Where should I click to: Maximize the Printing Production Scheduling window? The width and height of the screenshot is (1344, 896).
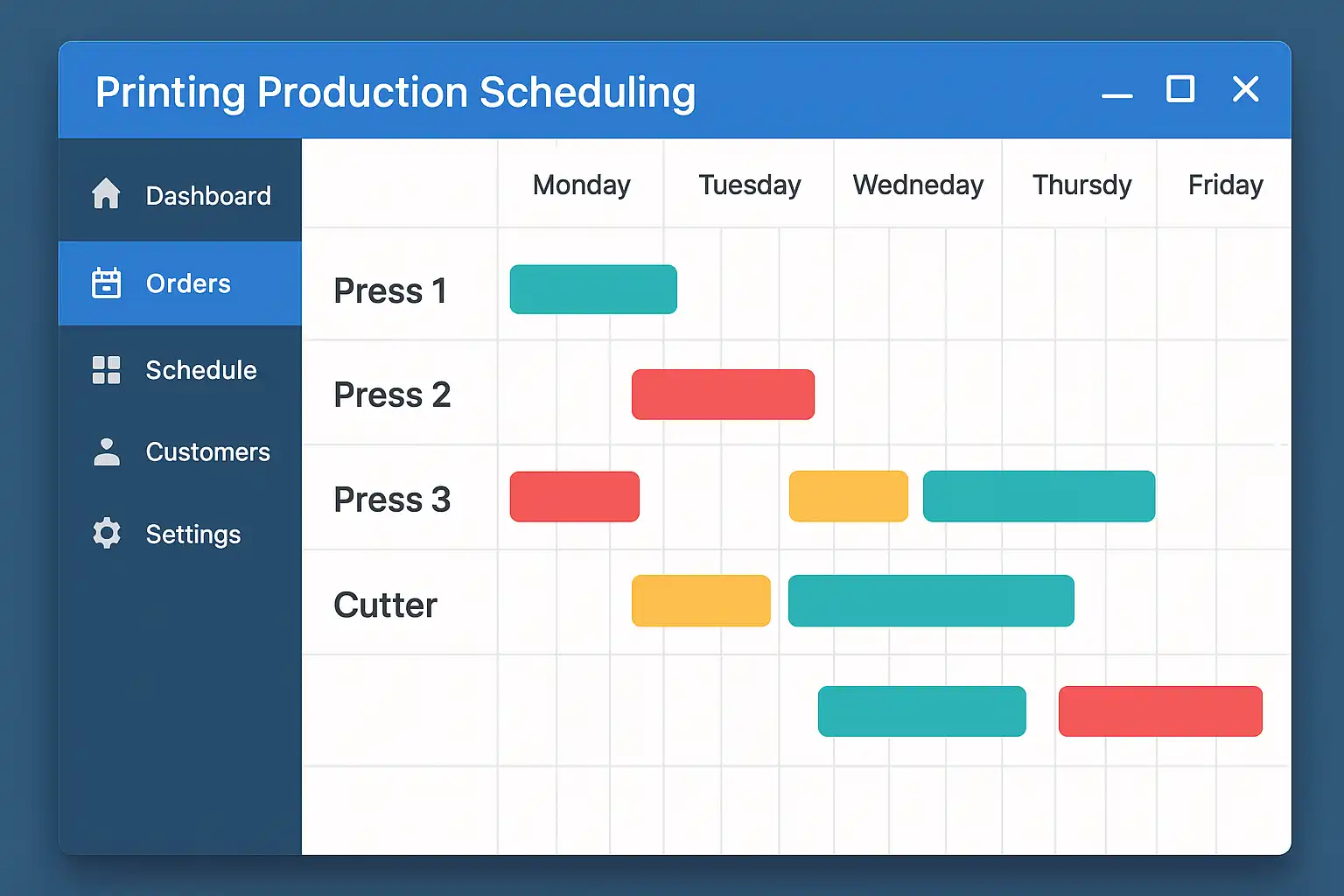1180,89
